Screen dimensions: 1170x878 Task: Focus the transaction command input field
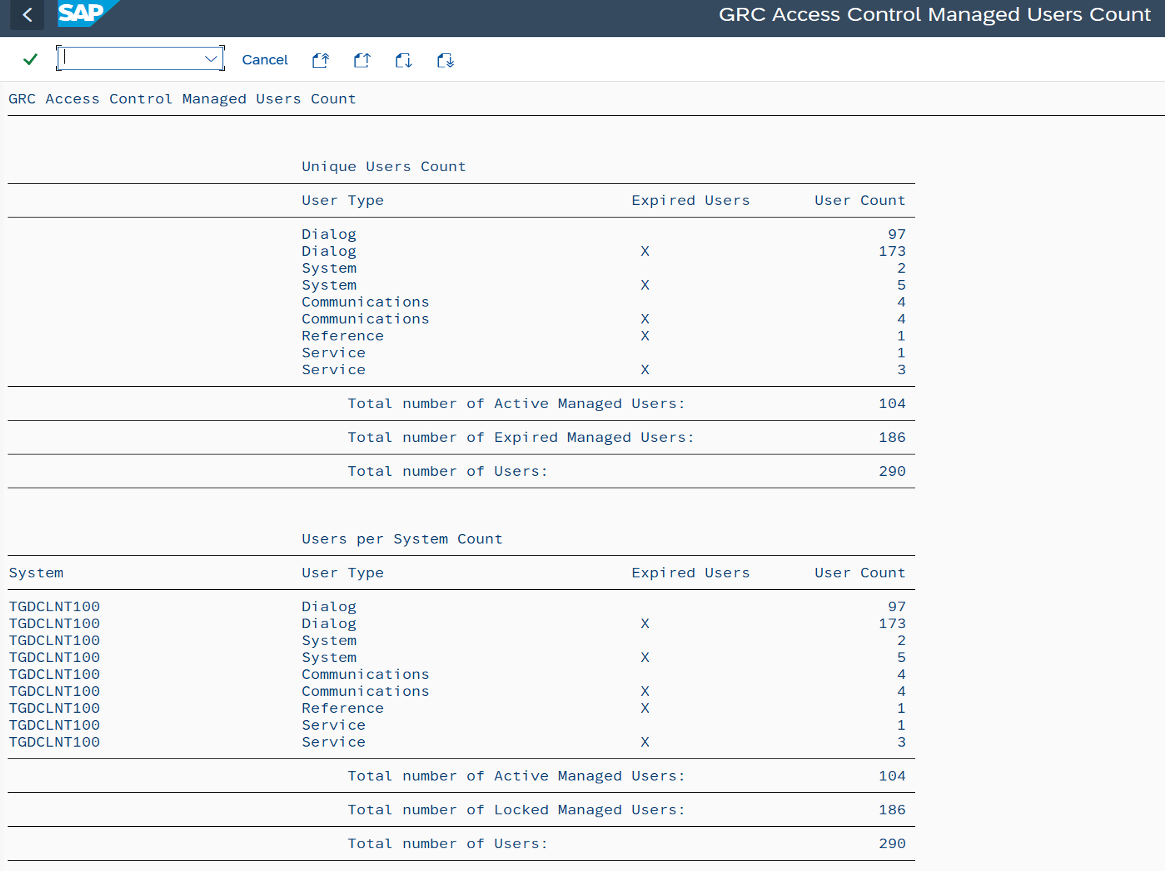click(x=133, y=59)
